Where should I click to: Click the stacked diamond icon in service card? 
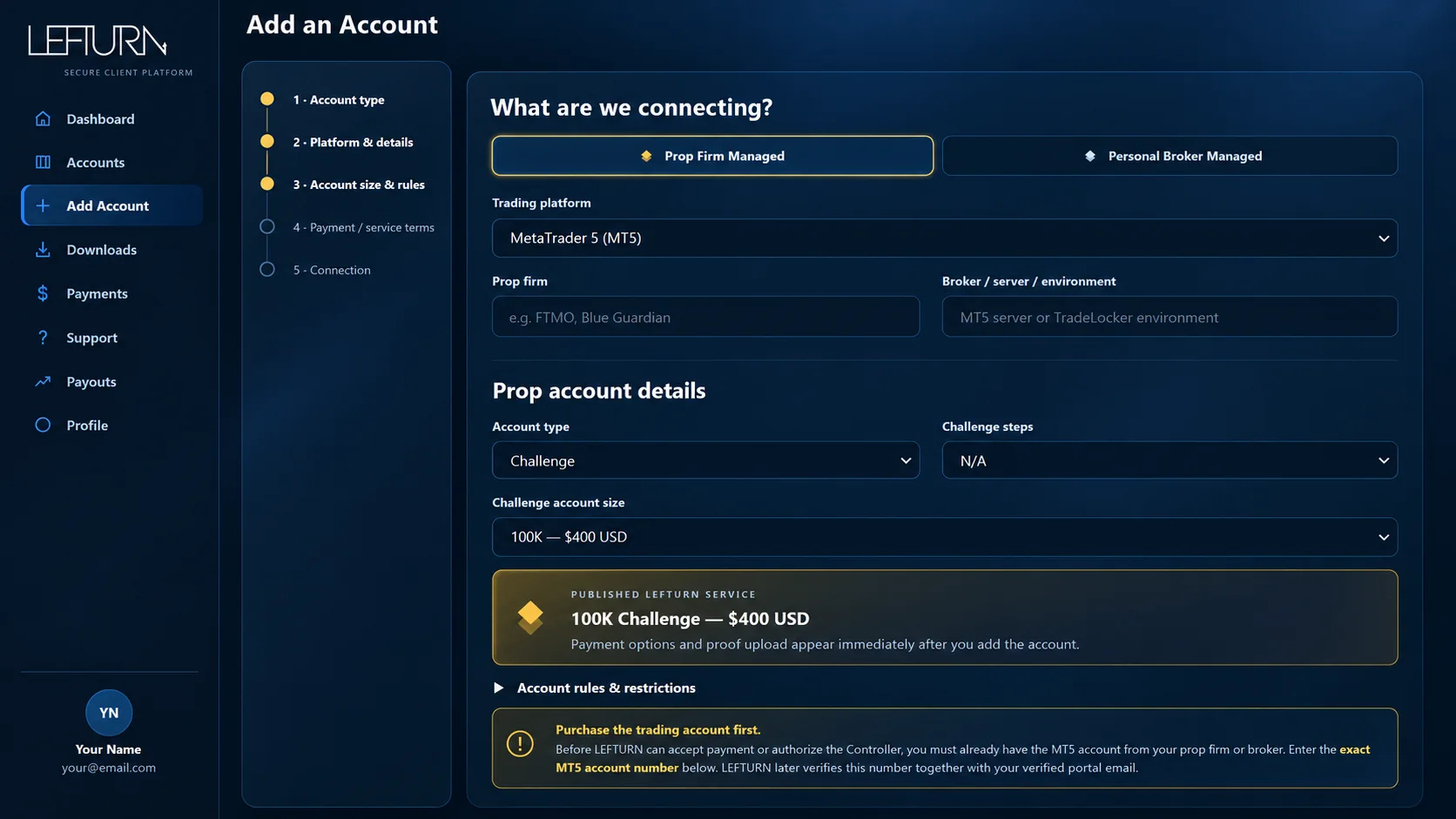[530, 617]
